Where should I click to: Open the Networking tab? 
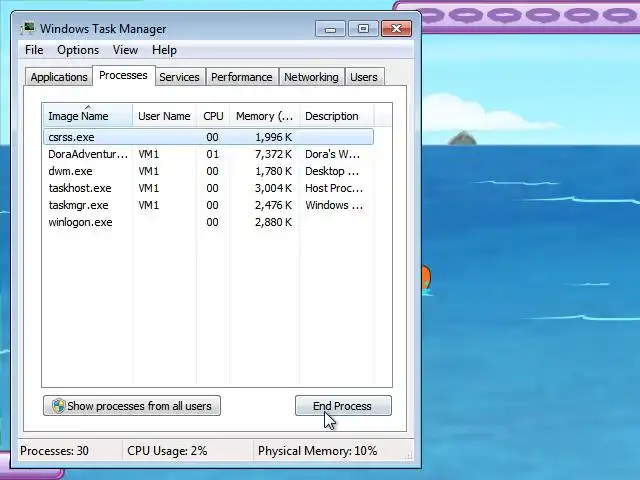[311, 77]
